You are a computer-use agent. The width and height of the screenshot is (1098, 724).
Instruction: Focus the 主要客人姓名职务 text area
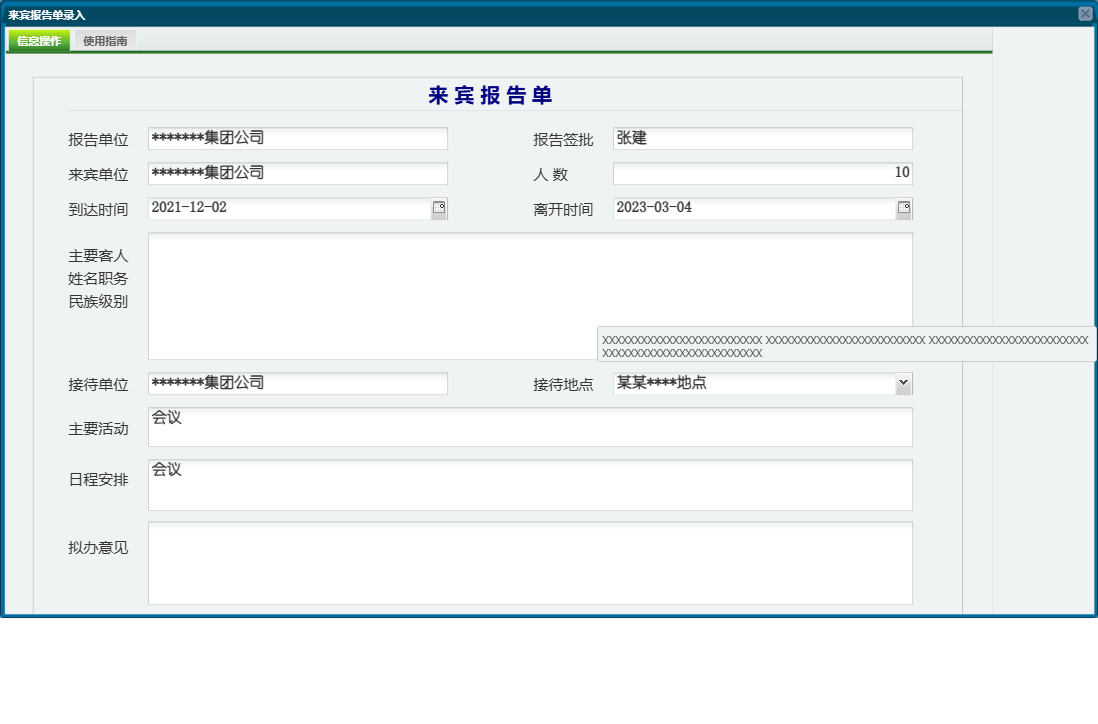tap(530, 296)
